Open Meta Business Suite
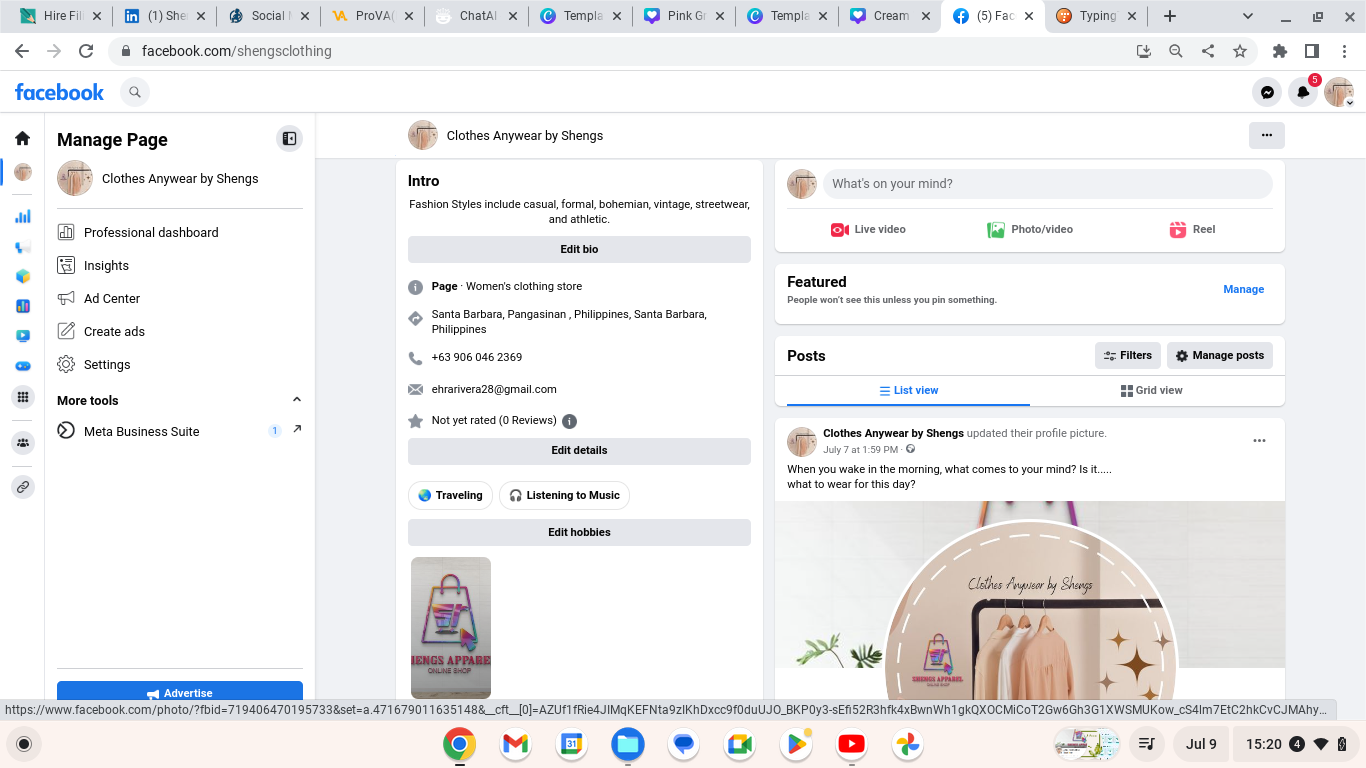Screen dimensions: 1366x768 coord(142,431)
